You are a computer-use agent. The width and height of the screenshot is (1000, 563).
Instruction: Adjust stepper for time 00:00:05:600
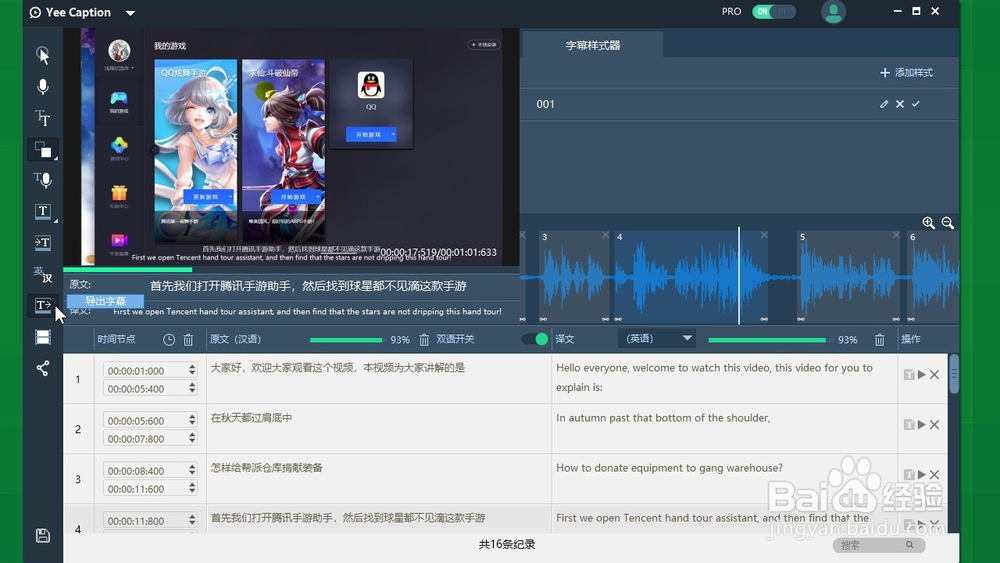click(192, 420)
